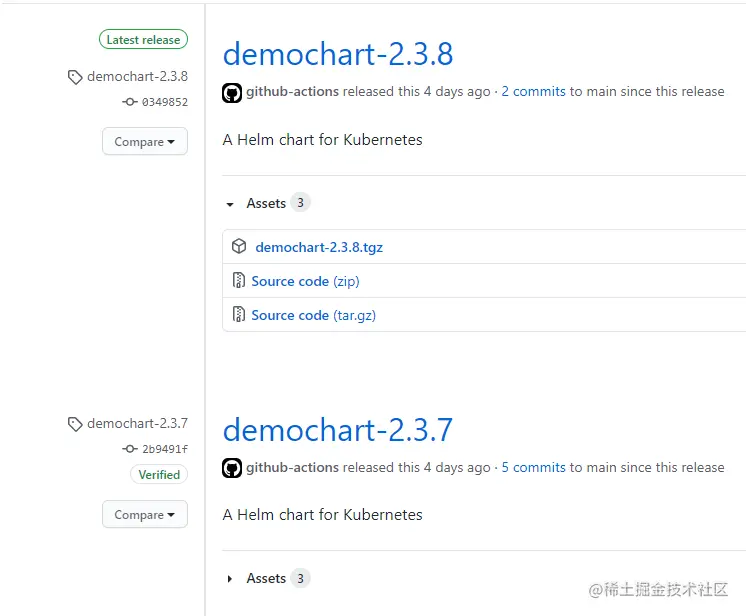Viewport: 746px width, 616px height.
Task: Click the asset count 3 under demochart-2.3.8
Action: pyautogui.click(x=300, y=203)
